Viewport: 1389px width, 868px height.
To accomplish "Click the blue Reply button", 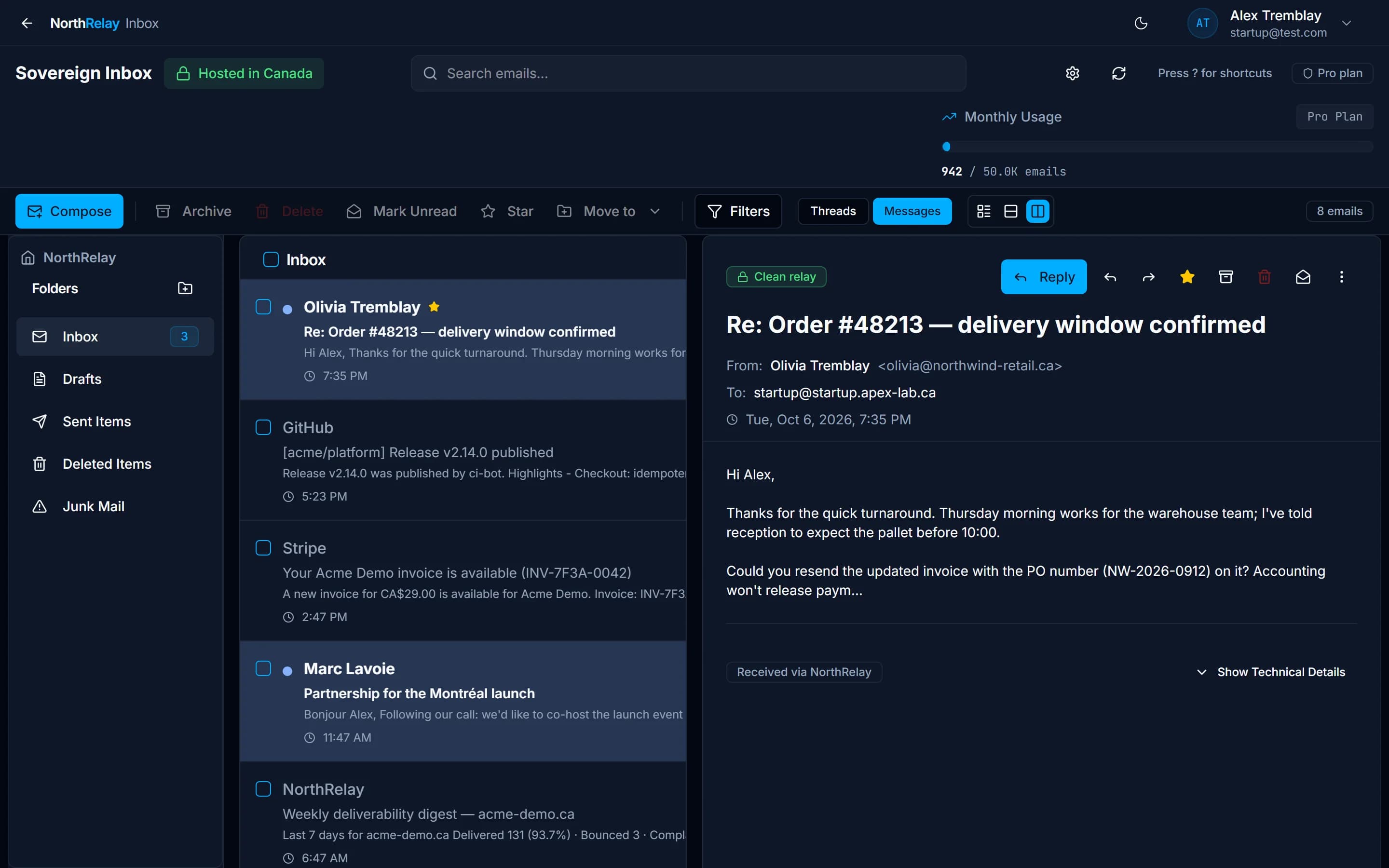I will tap(1044, 277).
